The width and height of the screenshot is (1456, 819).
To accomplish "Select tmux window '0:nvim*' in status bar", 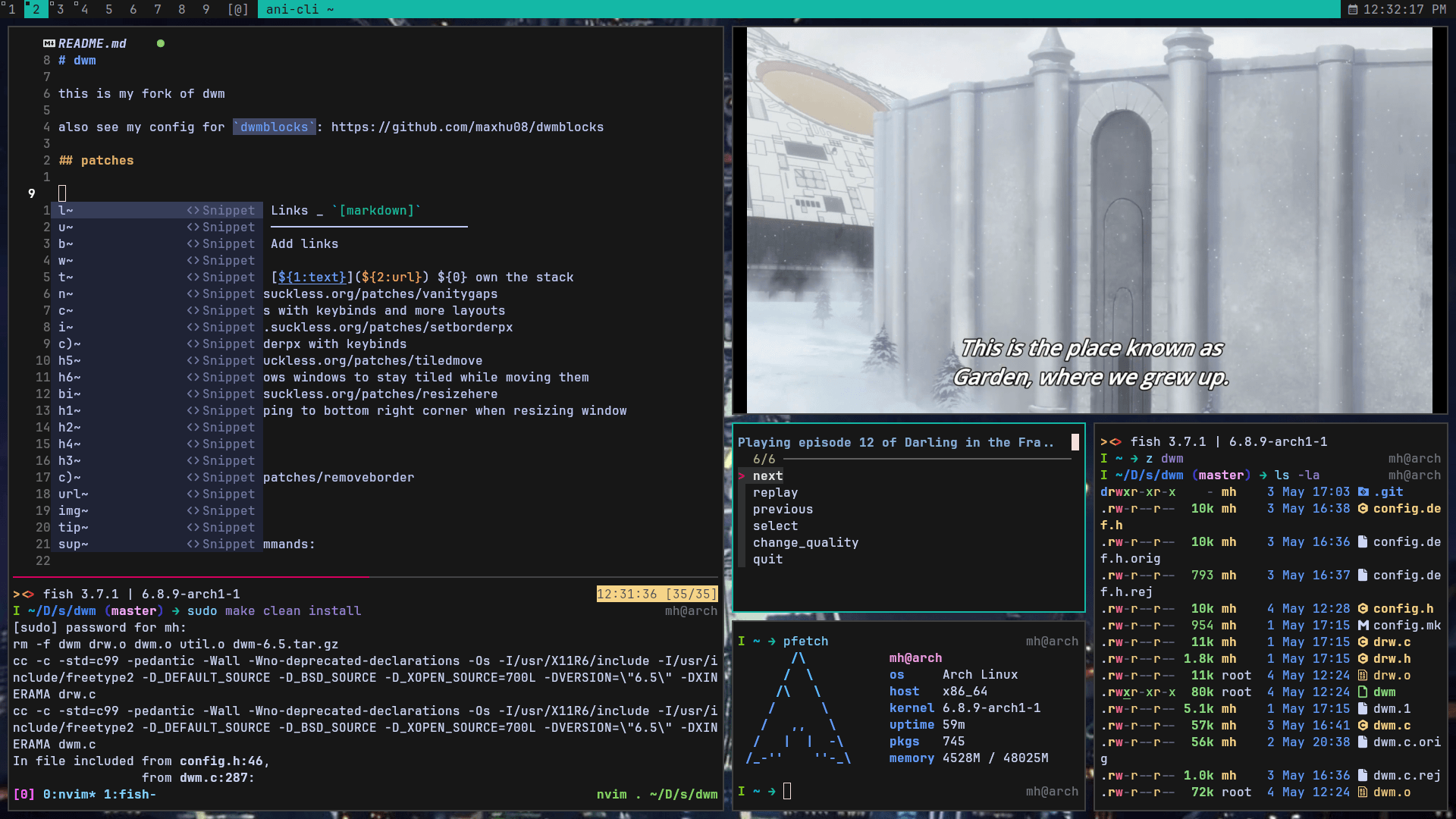I will [x=69, y=794].
